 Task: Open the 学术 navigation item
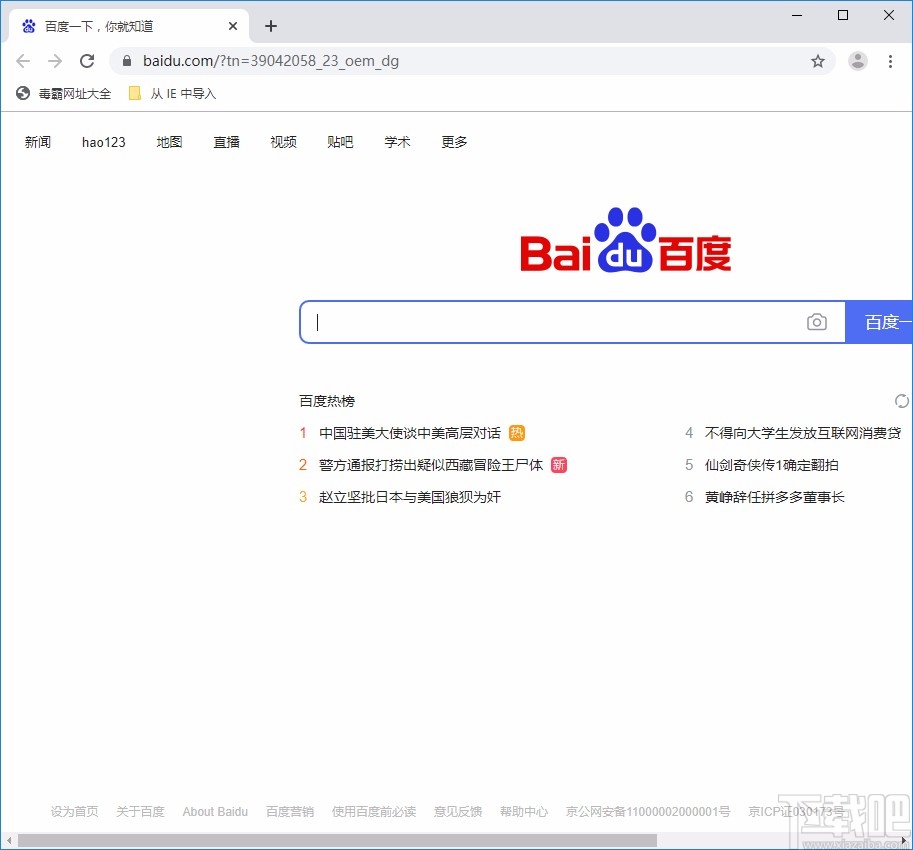[x=397, y=142]
